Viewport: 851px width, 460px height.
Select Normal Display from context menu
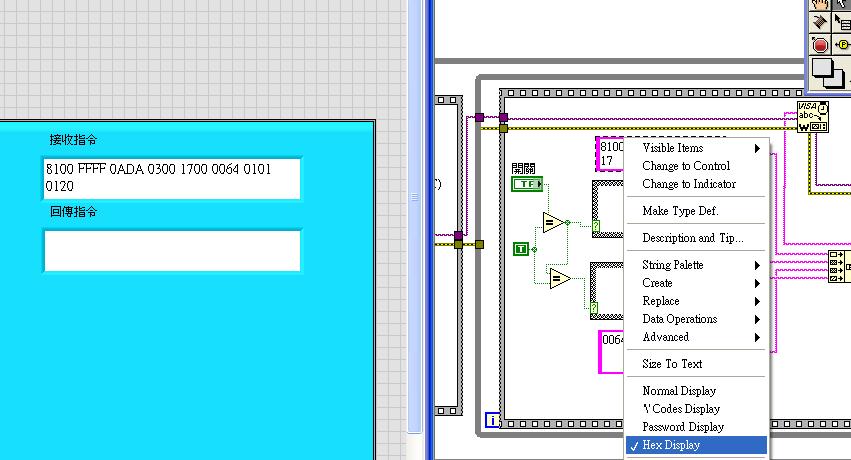(679, 391)
